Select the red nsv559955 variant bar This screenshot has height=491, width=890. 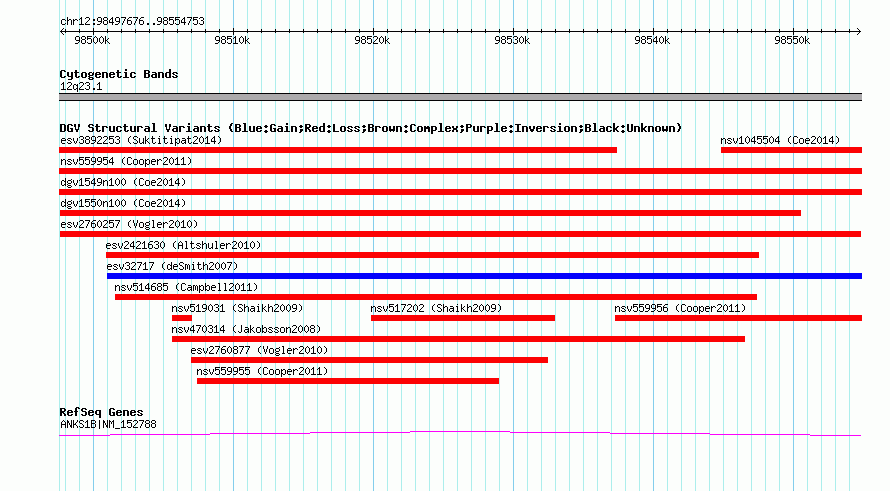click(x=348, y=381)
